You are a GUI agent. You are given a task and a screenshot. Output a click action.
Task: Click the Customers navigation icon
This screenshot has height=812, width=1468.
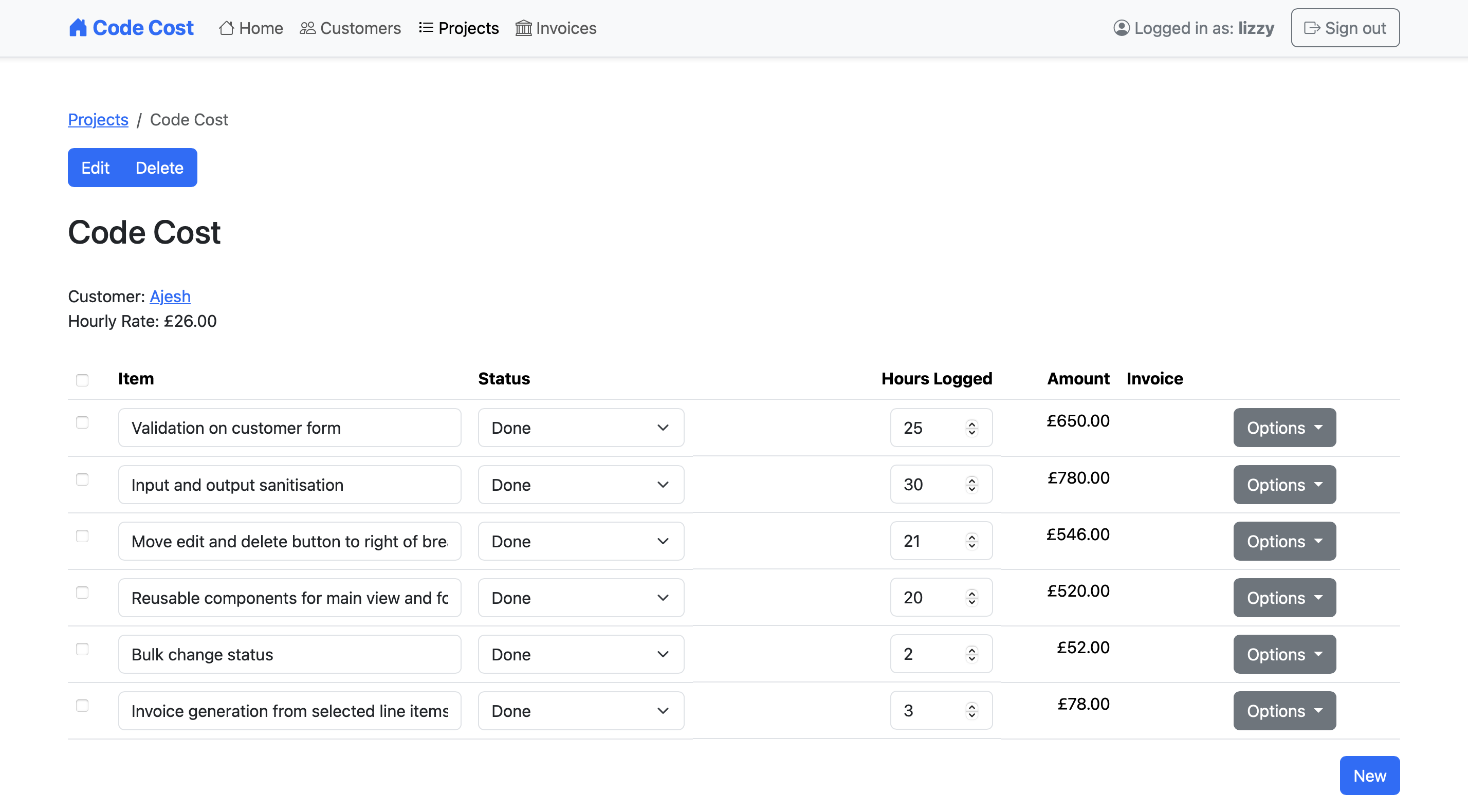pos(307,27)
